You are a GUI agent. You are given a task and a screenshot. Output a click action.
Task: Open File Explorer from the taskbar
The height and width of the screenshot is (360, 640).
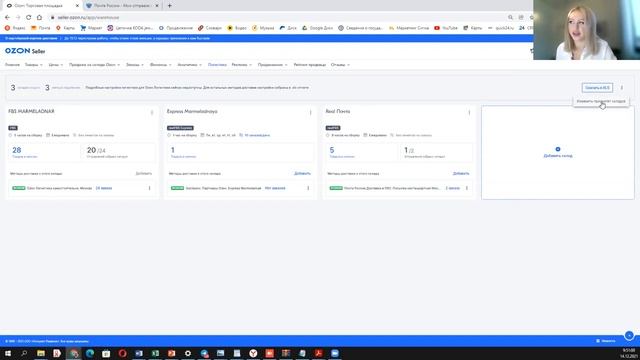coord(41,353)
